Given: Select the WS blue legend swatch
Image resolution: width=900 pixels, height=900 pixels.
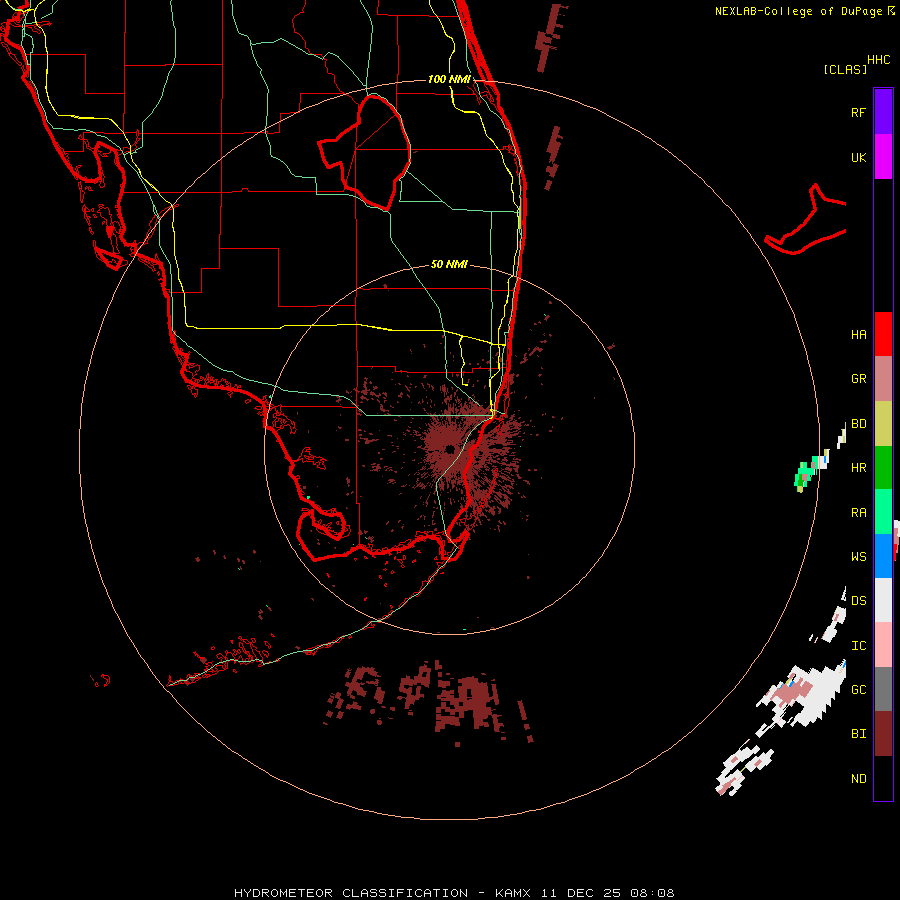Looking at the screenshot, I should pos(883,556).
